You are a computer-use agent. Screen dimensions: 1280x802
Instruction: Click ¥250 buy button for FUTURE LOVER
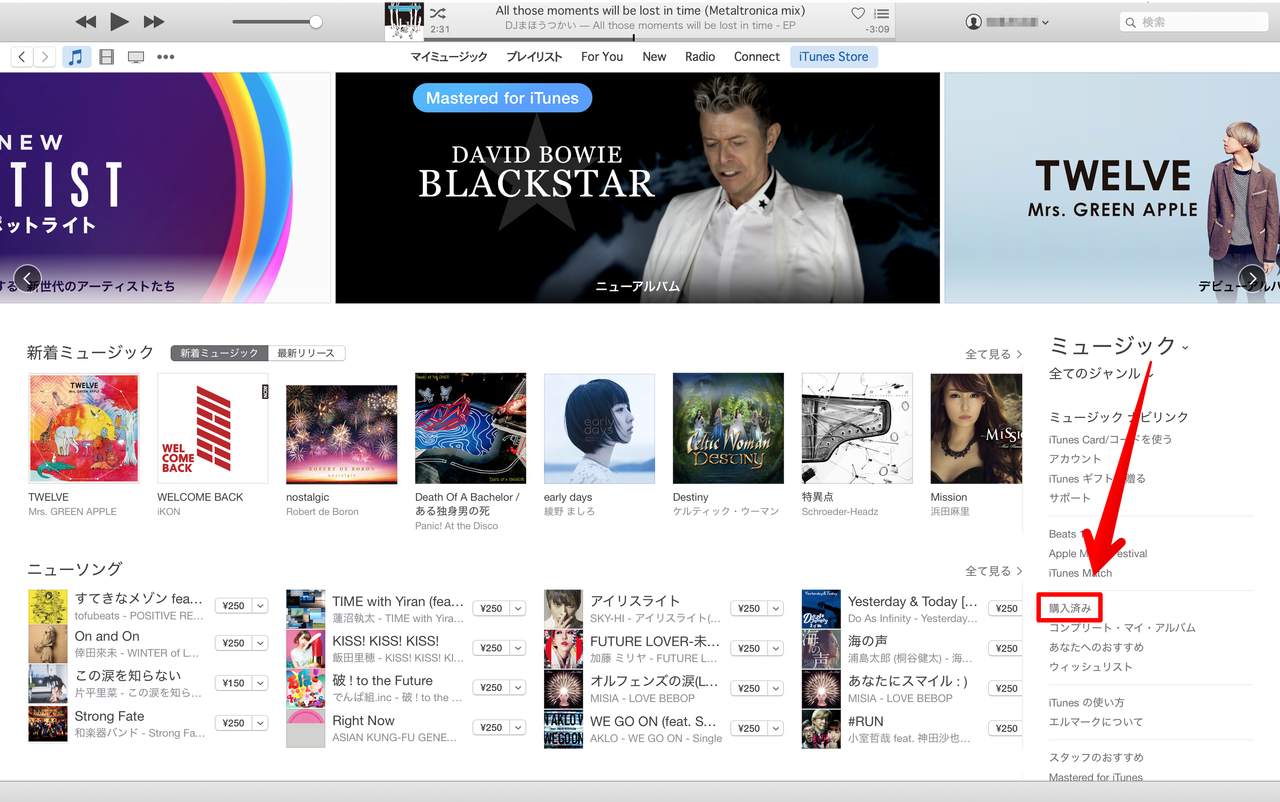click(749, 648)
